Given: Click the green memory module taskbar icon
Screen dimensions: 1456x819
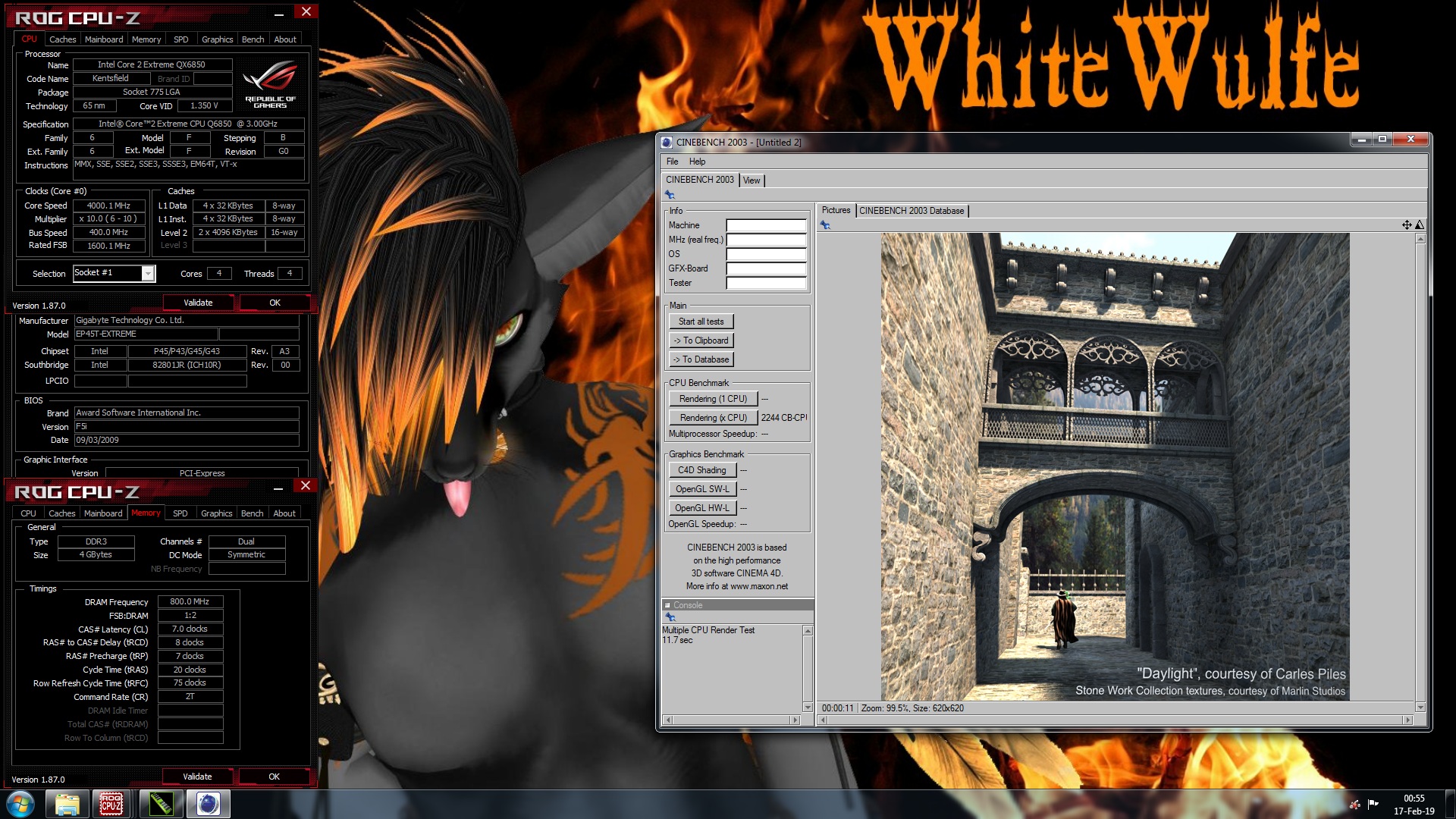Looking at the screenshot, I should point(160,804).
